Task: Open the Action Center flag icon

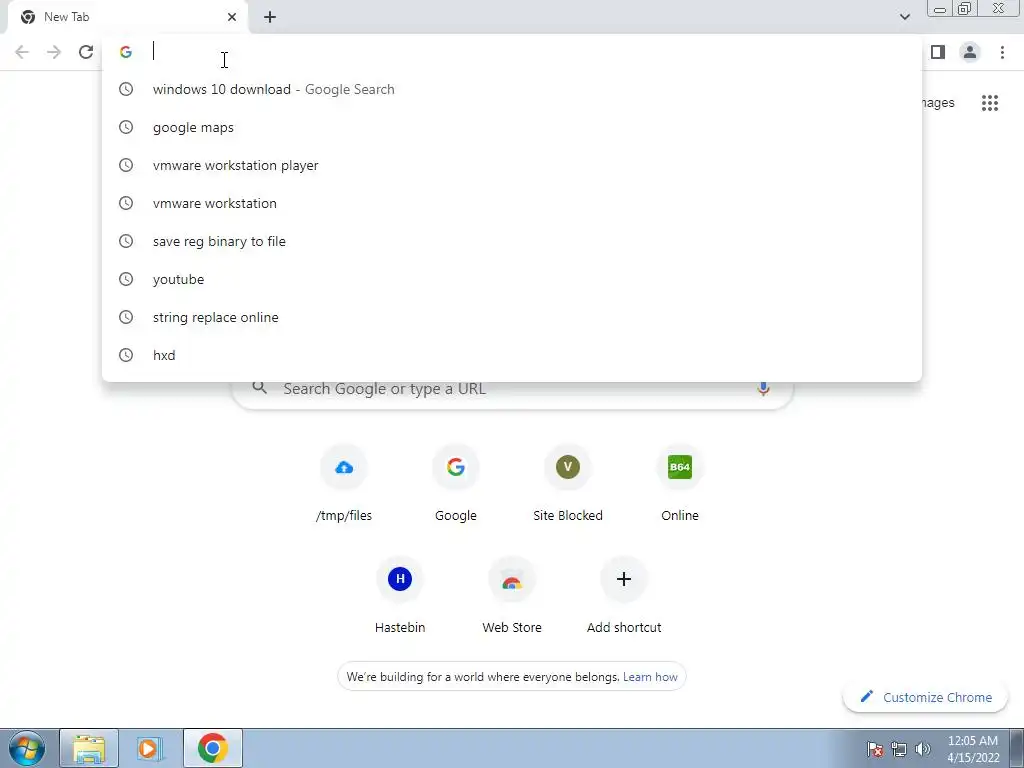Action: [x=874, y=749]
